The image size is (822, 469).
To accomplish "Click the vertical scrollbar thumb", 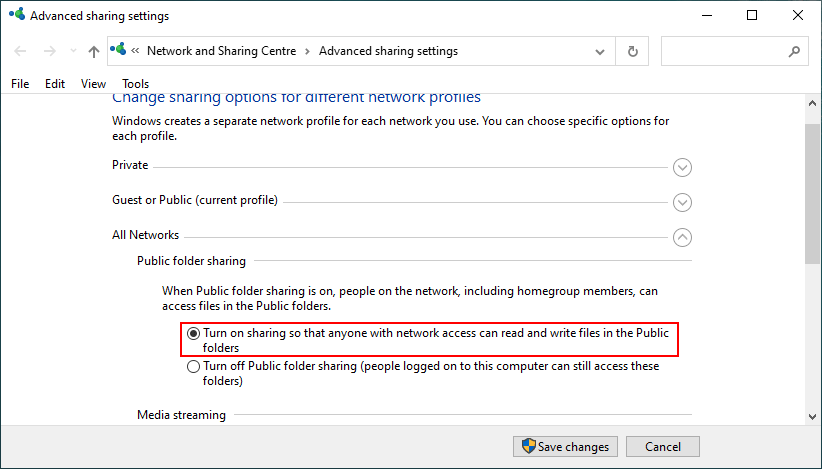I will pyautogui.click(x=812, y=194).
